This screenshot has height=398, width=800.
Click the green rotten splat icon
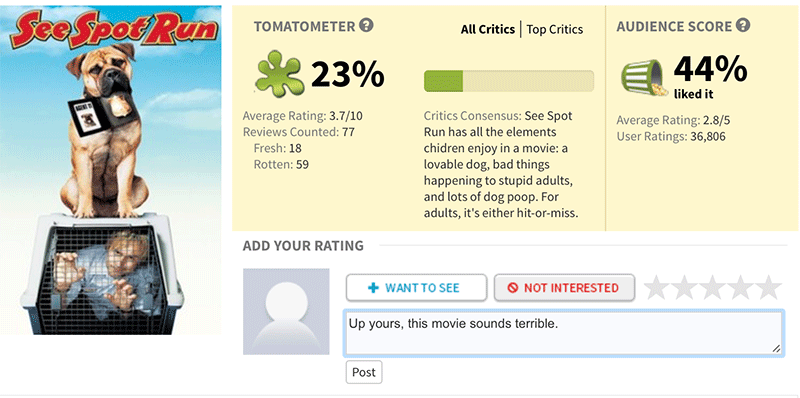(x=279, y=74)
